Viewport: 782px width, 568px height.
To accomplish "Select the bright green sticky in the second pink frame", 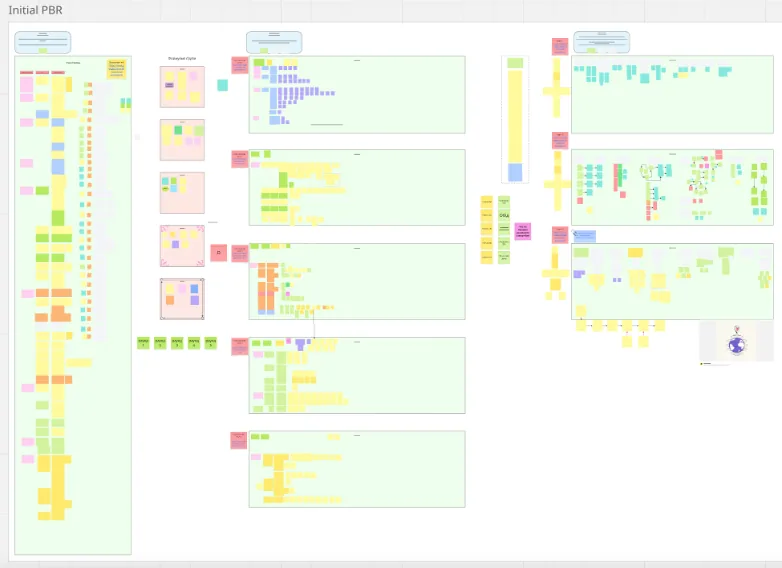I will pyautogui.click(x=178, y=130).
